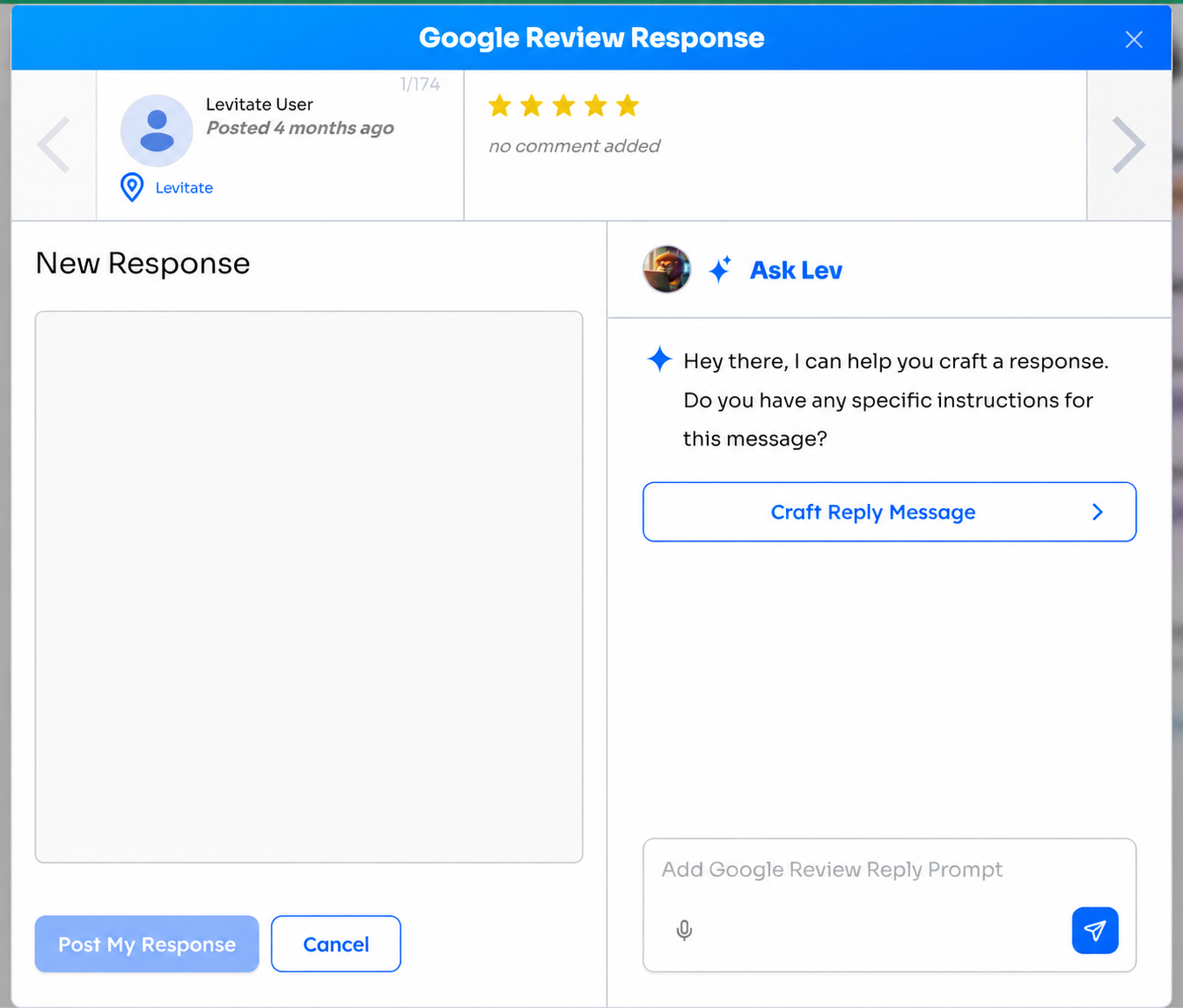
Task: Click the 'Ask Lev' heading text
Action: (x=797, y=270)
